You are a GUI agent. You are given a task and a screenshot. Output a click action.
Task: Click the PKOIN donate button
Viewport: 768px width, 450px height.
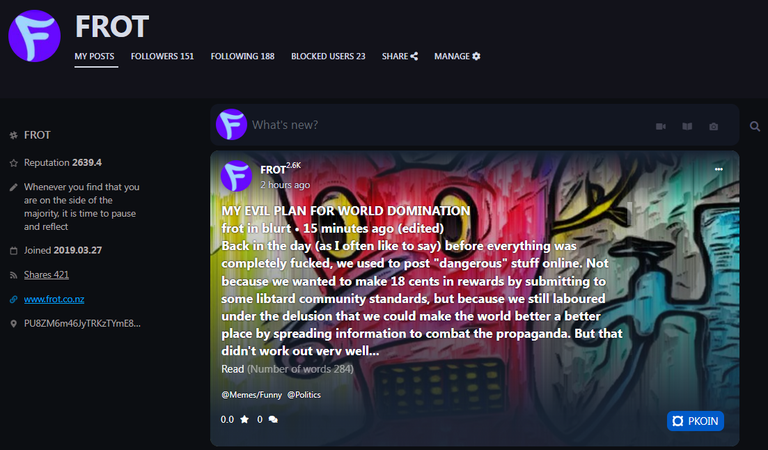[x=695, y=421]
